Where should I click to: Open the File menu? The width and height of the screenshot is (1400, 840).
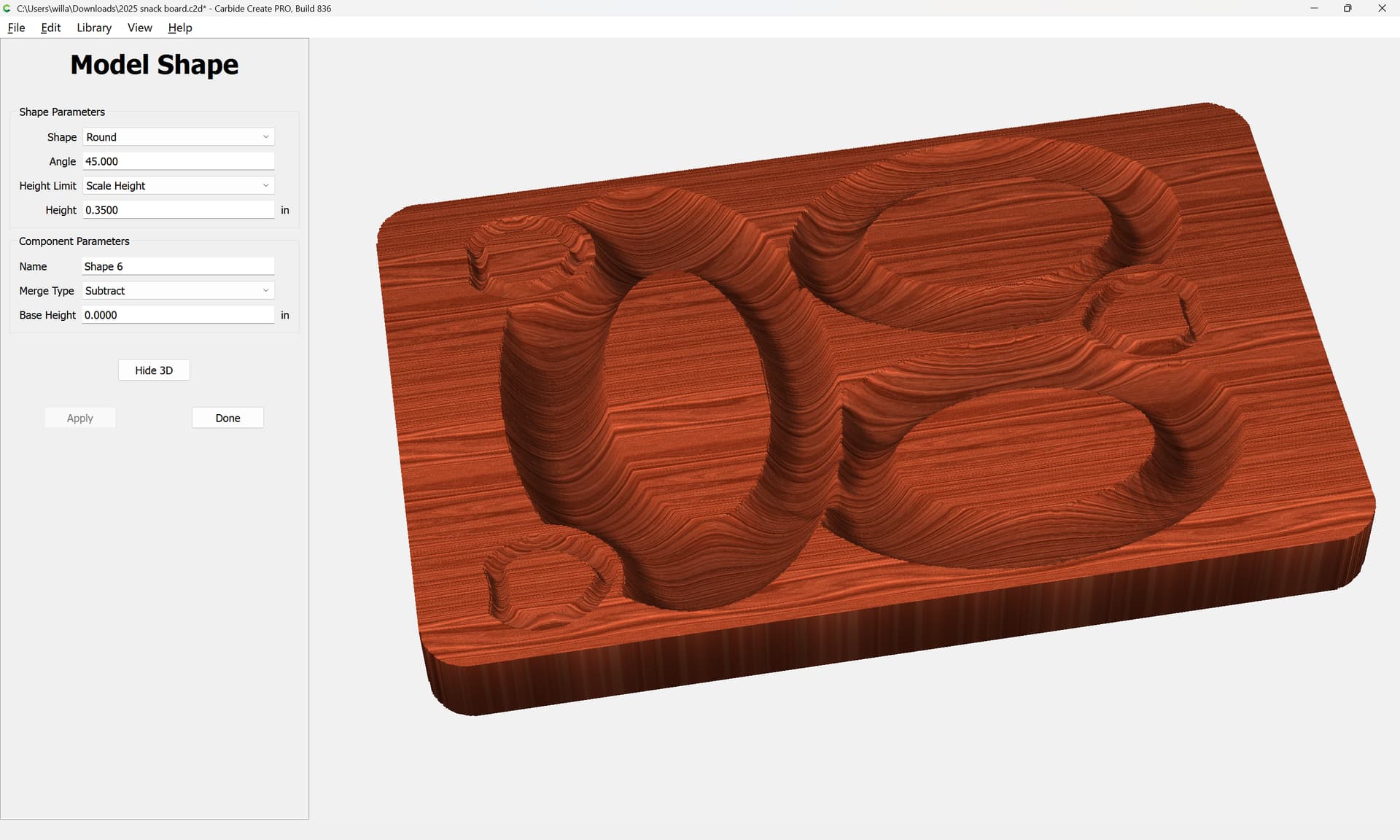click(16, 28)
